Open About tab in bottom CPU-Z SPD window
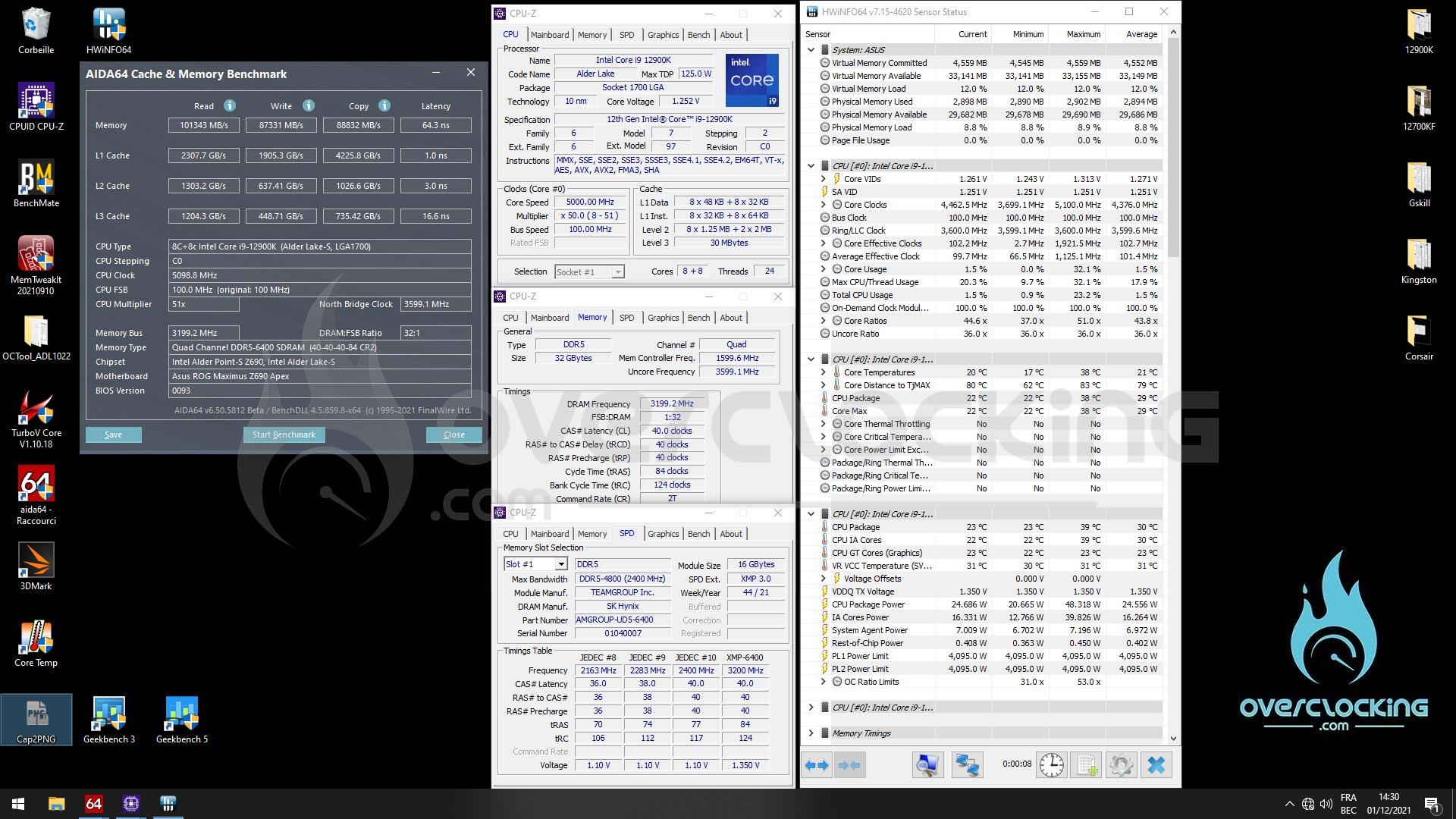 [731, 534]
